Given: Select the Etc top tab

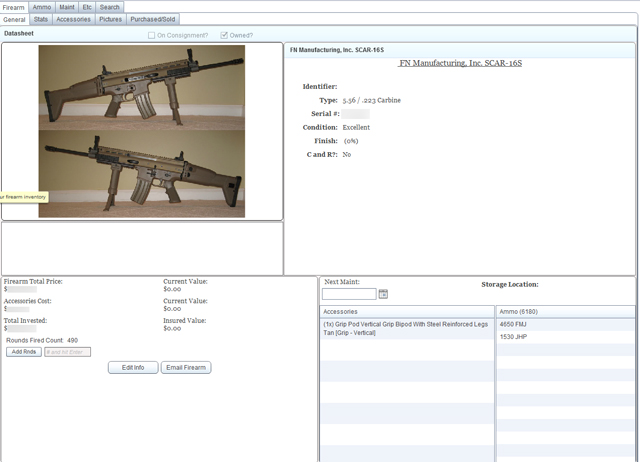Looking at the screenshot, I should click(x=87, y=7).
